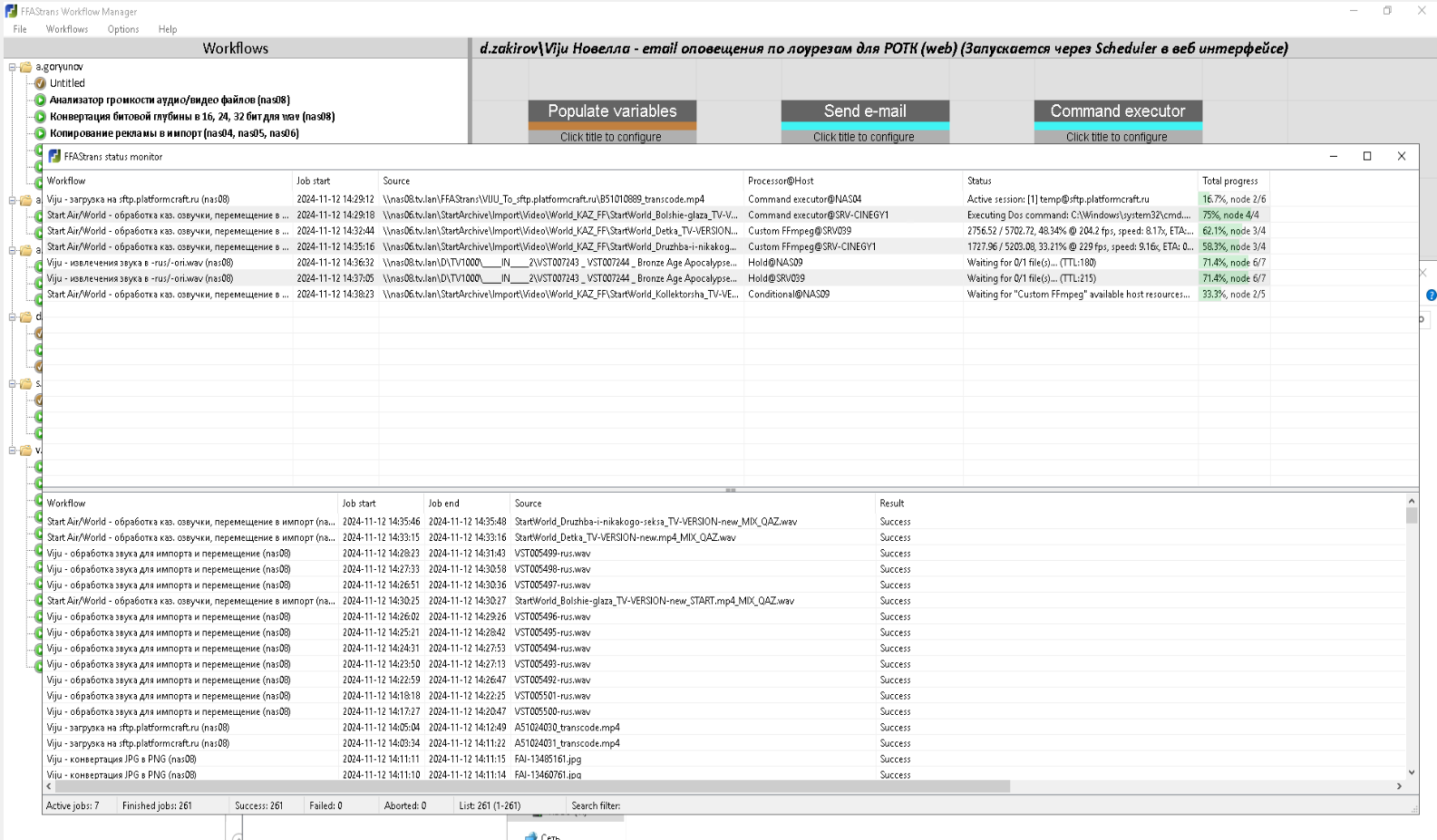Click the FFAStrans Workflow Manager title bar logo

(x=11, y=11)
